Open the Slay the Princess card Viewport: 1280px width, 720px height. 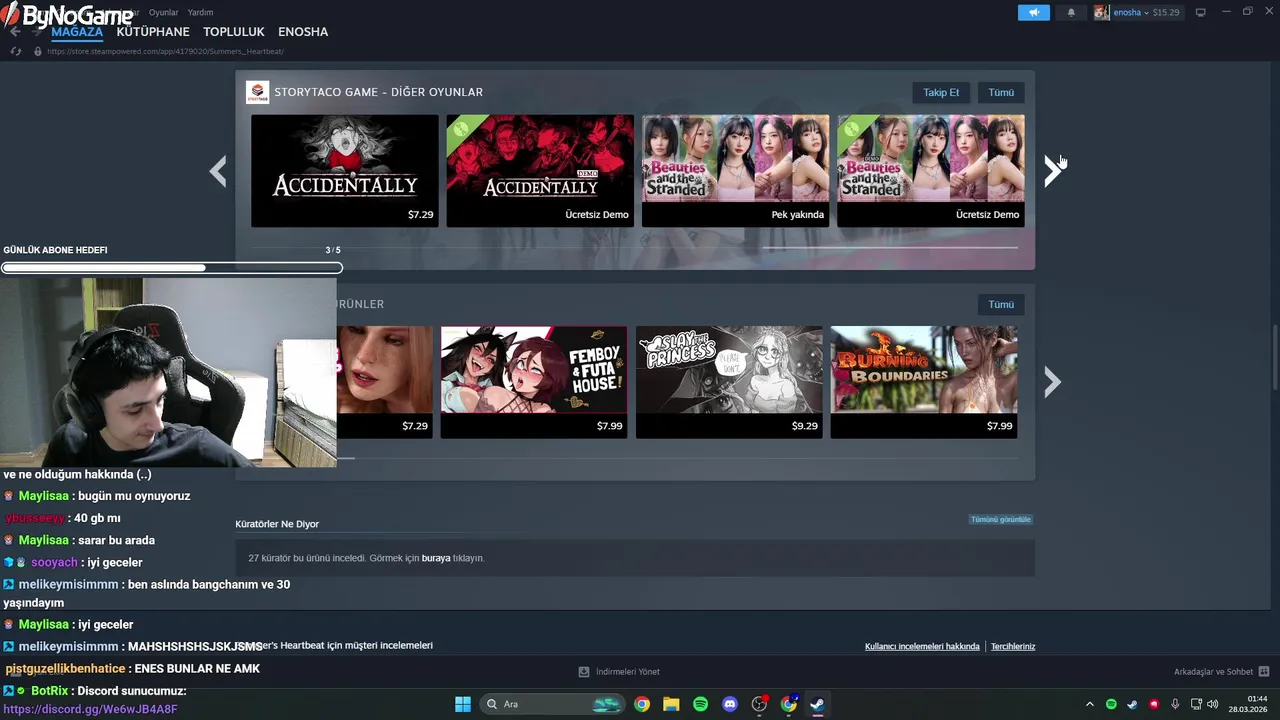729,382
